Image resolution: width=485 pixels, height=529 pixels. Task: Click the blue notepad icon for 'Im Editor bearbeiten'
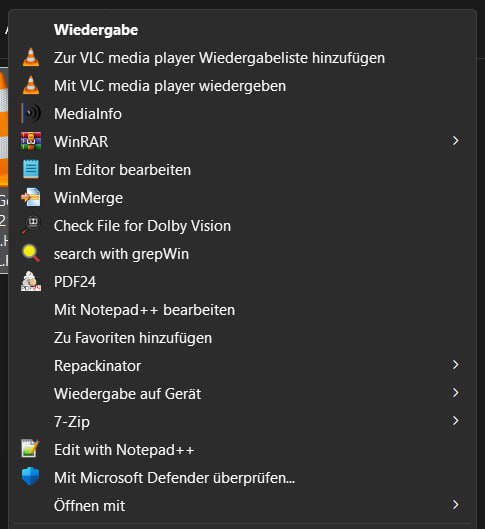(x=31, y=169)
